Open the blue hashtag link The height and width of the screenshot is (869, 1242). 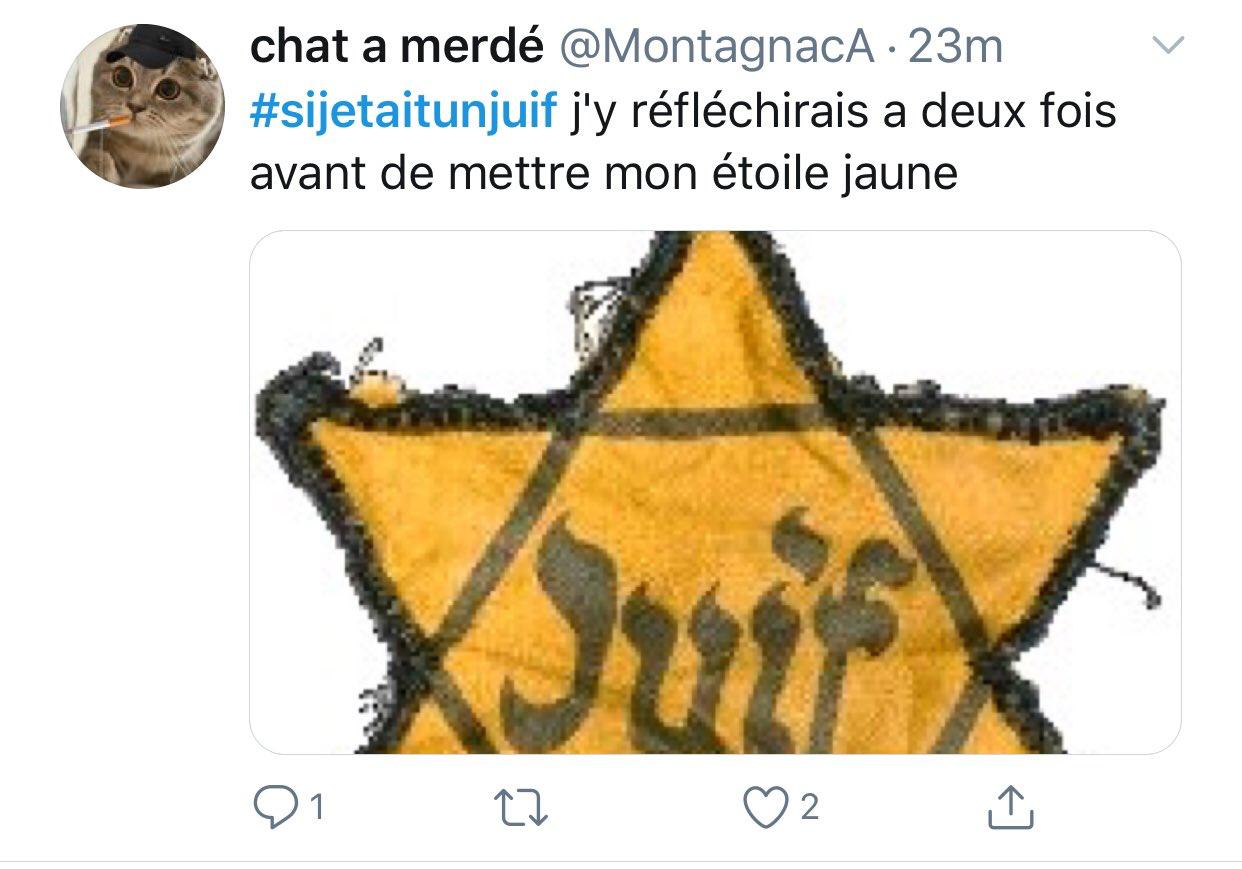(x=402, y=111)
